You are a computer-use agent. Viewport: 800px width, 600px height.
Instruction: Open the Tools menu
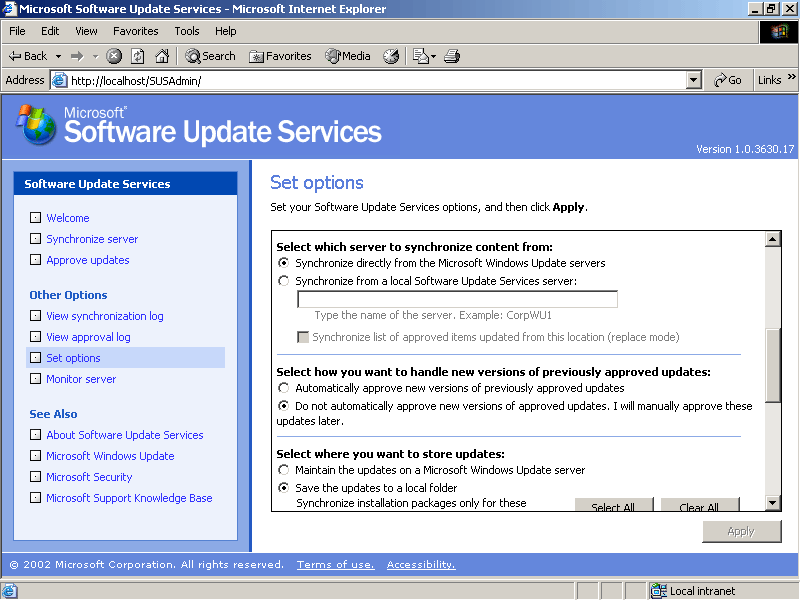[187, 31]
